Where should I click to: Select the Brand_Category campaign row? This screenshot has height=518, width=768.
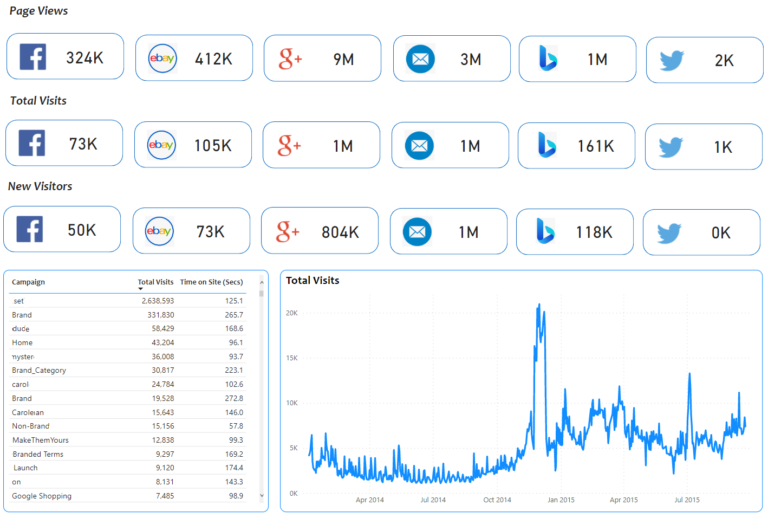(x=127, y=370)
